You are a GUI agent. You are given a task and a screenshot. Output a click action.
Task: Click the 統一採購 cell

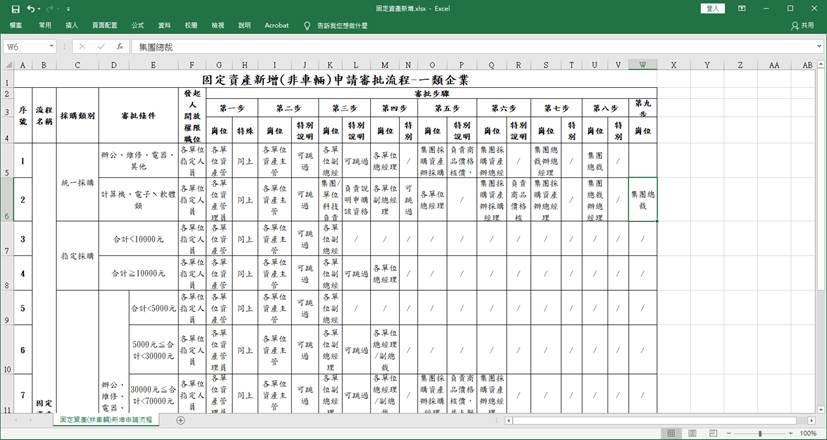[x=78, y=183]
